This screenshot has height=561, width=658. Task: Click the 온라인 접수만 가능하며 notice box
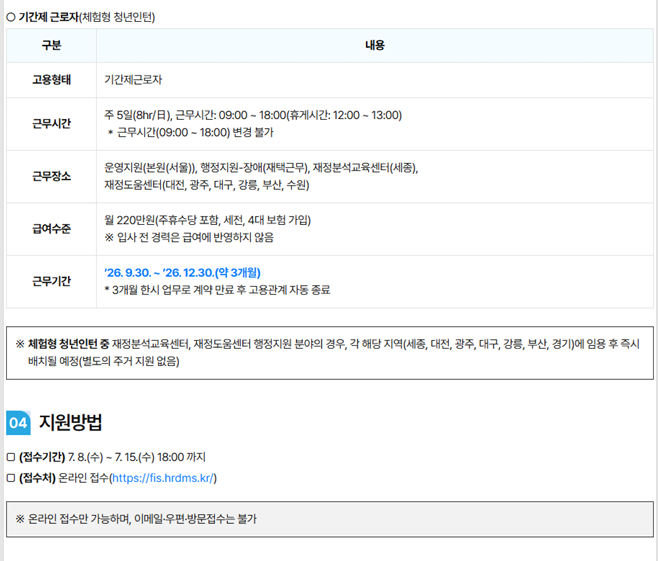click(330, 519)
